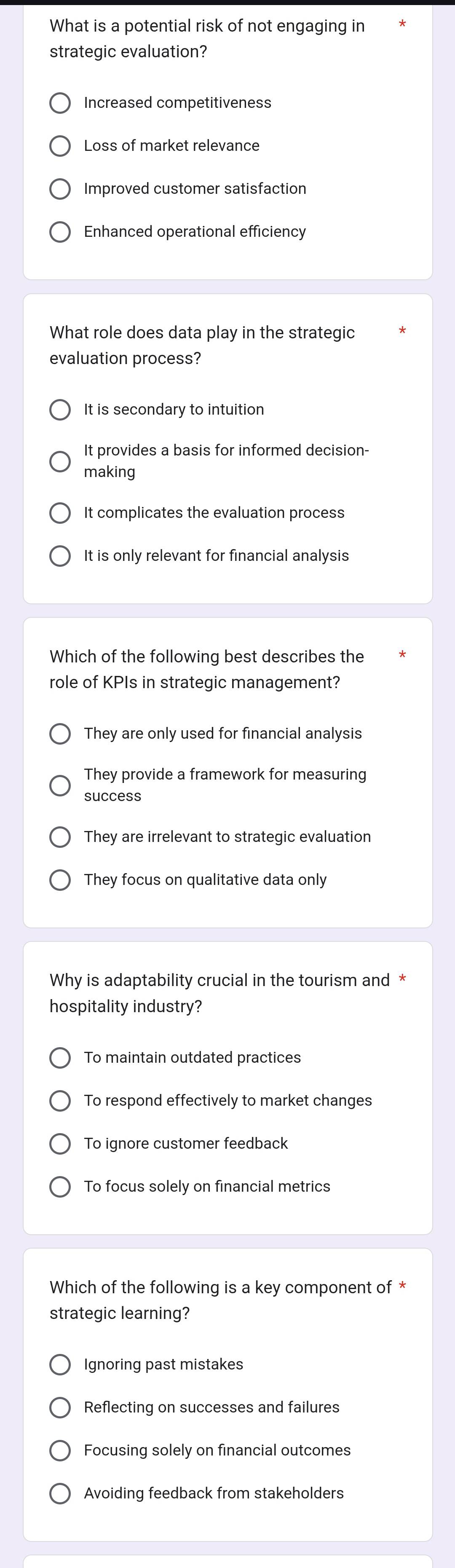Pick 'To ignore customer feedback' answer
This screenshot has height=1568, width=455.
coord(59,1144)
